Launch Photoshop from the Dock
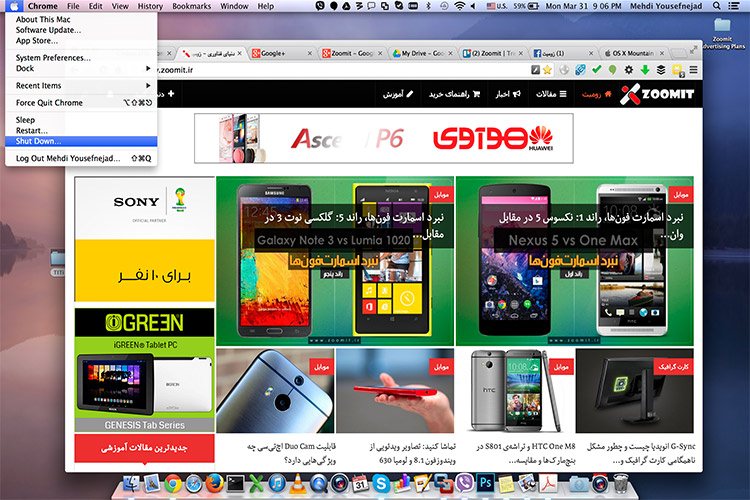 [485, 483]
